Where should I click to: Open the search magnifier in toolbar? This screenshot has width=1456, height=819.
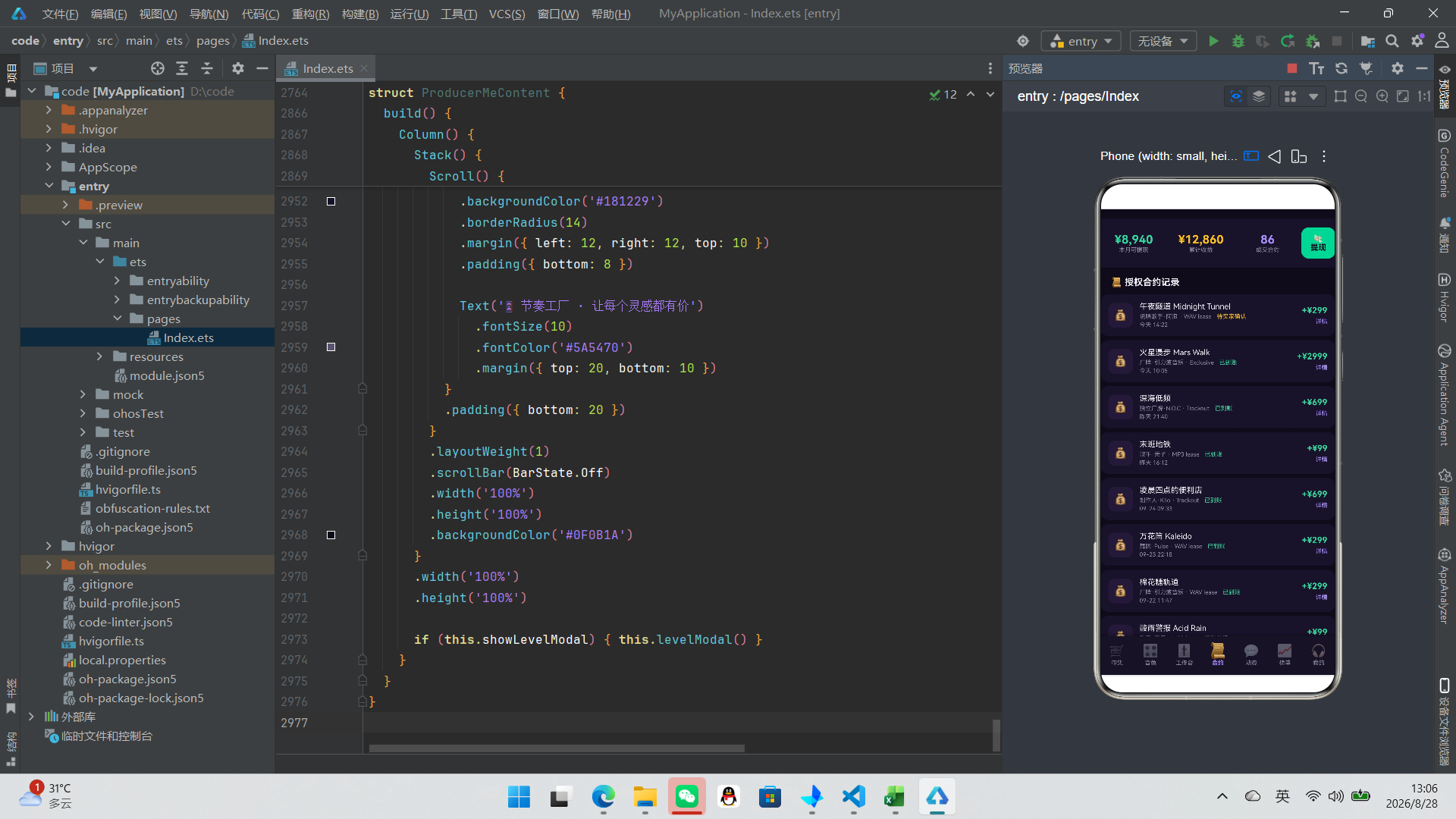pos(1392,41)
